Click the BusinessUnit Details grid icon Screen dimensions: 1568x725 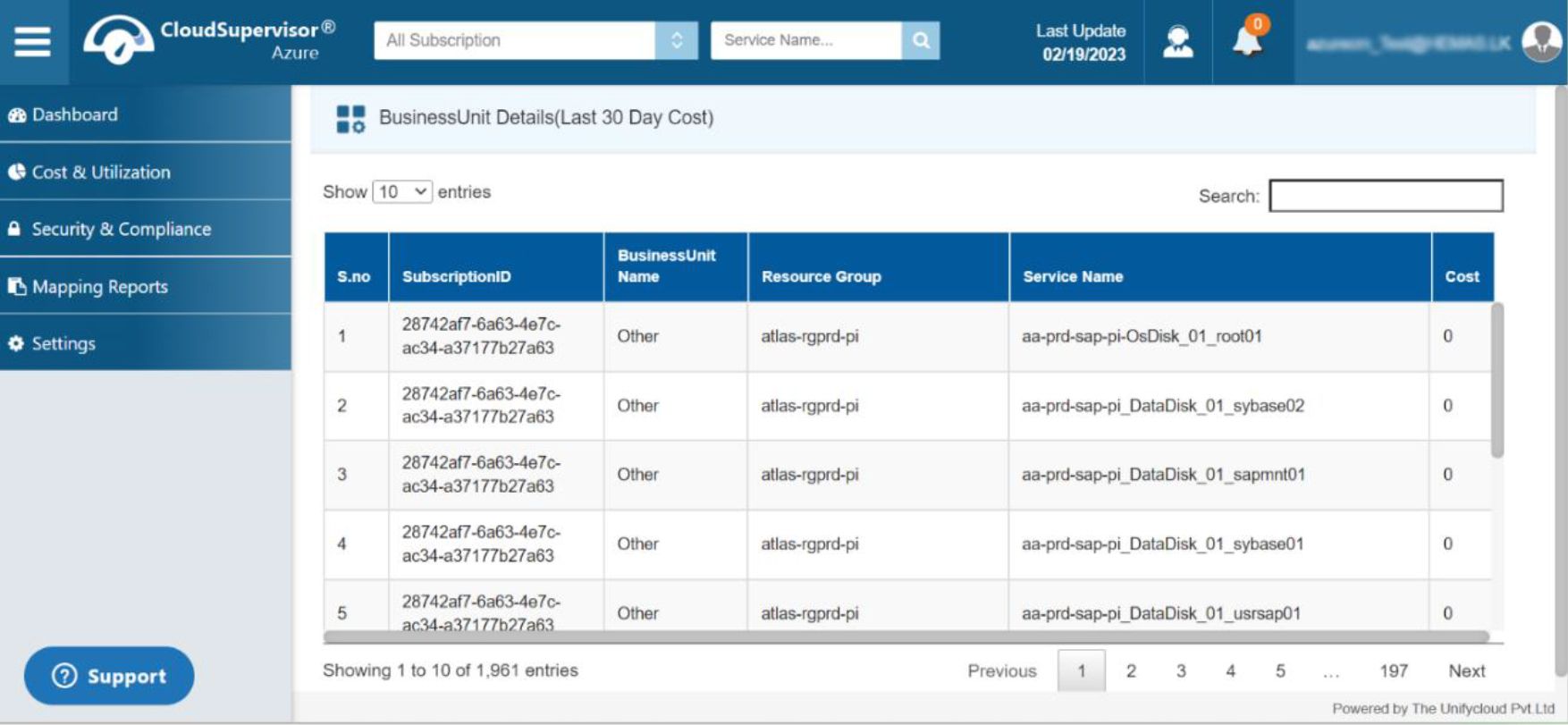tap(350, 118)
